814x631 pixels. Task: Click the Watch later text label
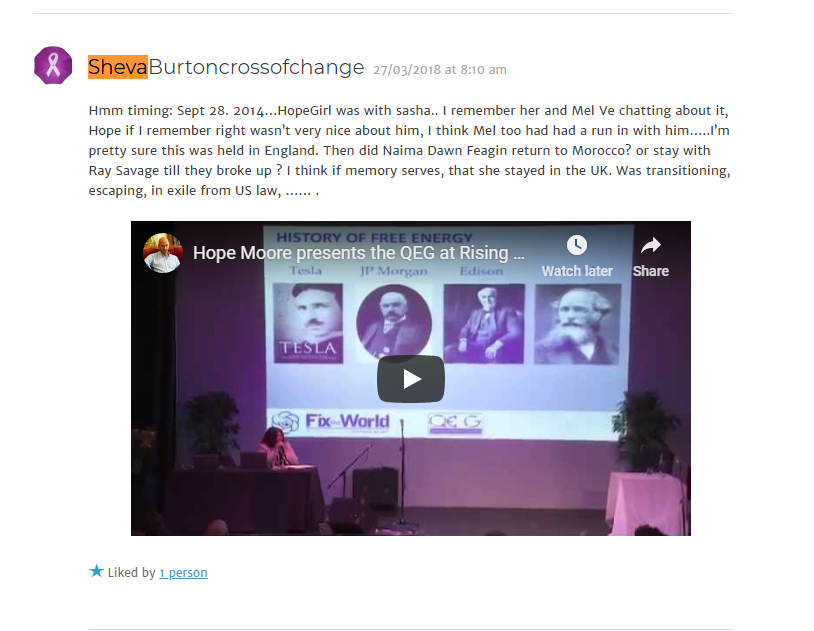tap(577, 271)
